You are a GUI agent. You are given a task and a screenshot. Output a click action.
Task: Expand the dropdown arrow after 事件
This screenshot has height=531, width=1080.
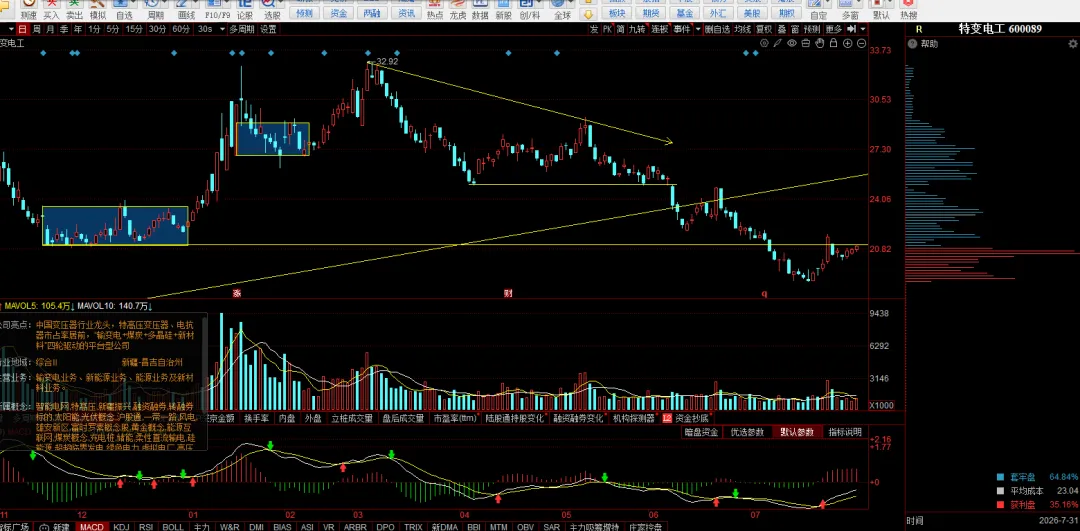(x=698, y=29)
